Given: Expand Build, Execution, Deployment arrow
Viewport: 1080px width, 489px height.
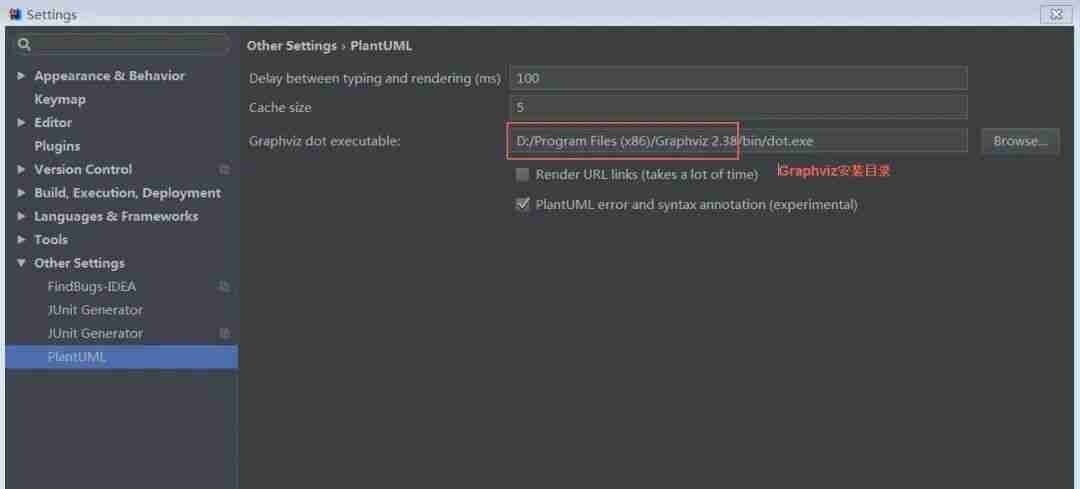Looking at the screenshot, I should coord(22,193).
